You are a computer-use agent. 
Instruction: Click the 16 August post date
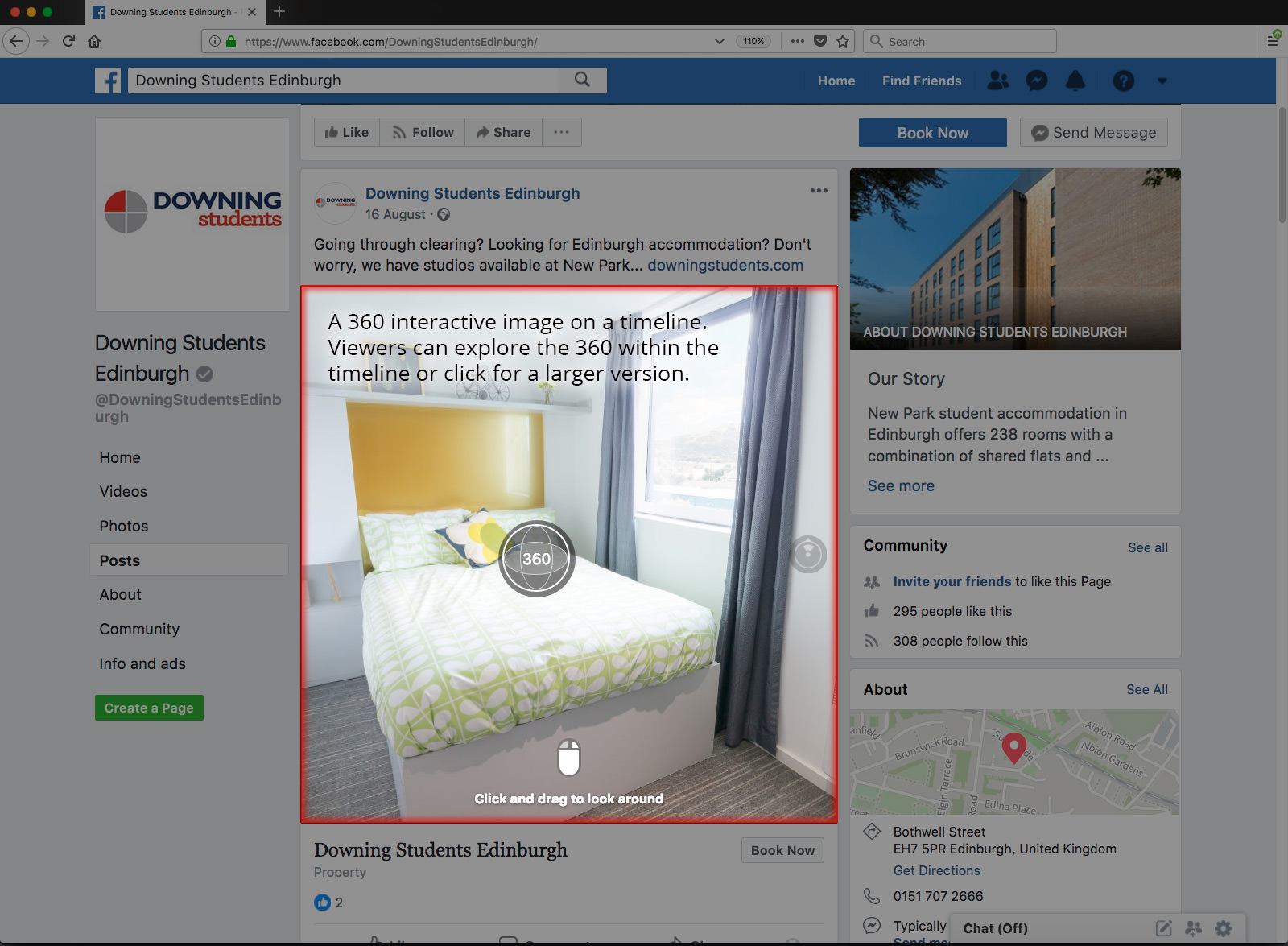tap(395, 214)
